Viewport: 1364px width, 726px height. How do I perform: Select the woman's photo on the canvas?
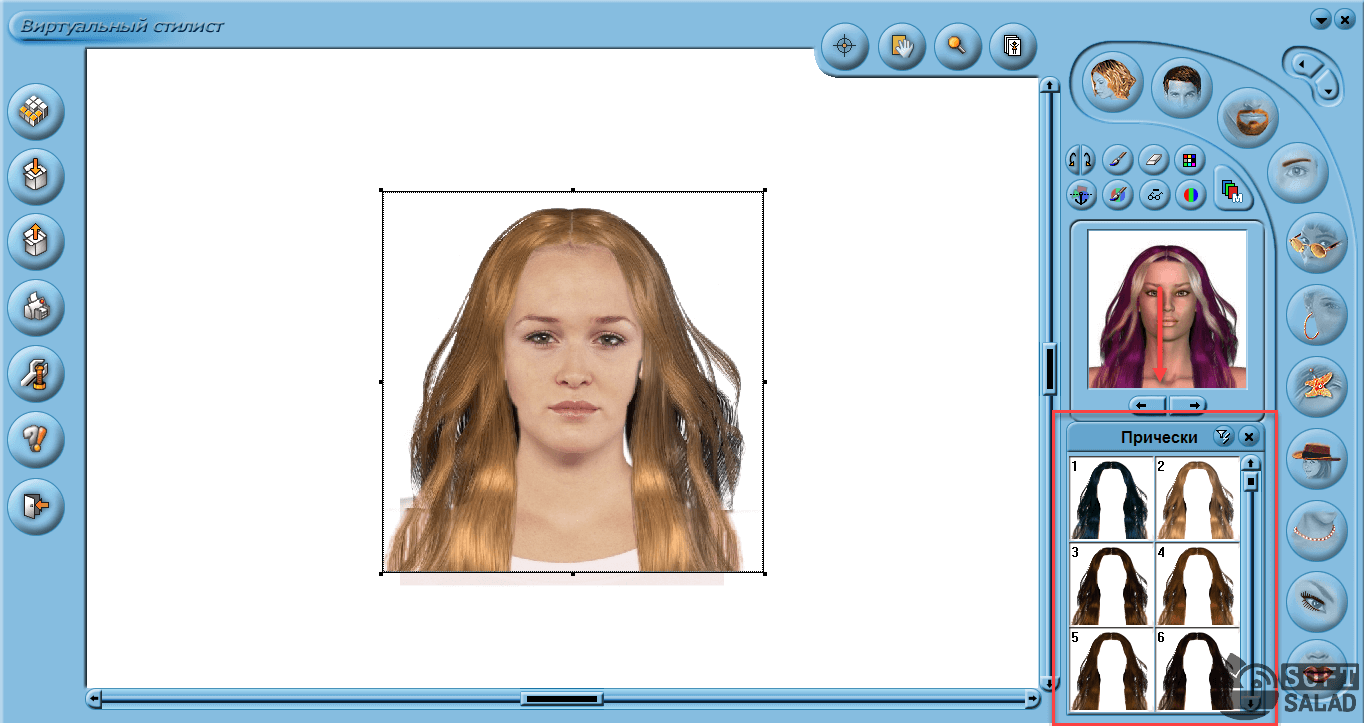(x=572, y=382)
